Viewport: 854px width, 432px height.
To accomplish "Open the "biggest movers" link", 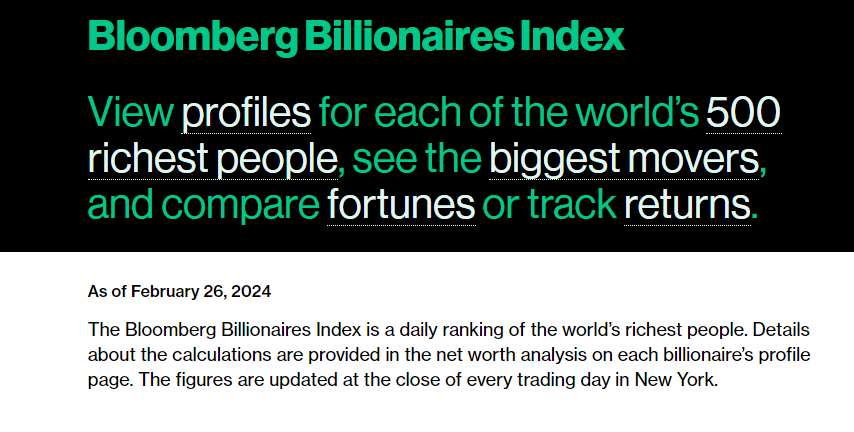I will click(x=624, y=159).
